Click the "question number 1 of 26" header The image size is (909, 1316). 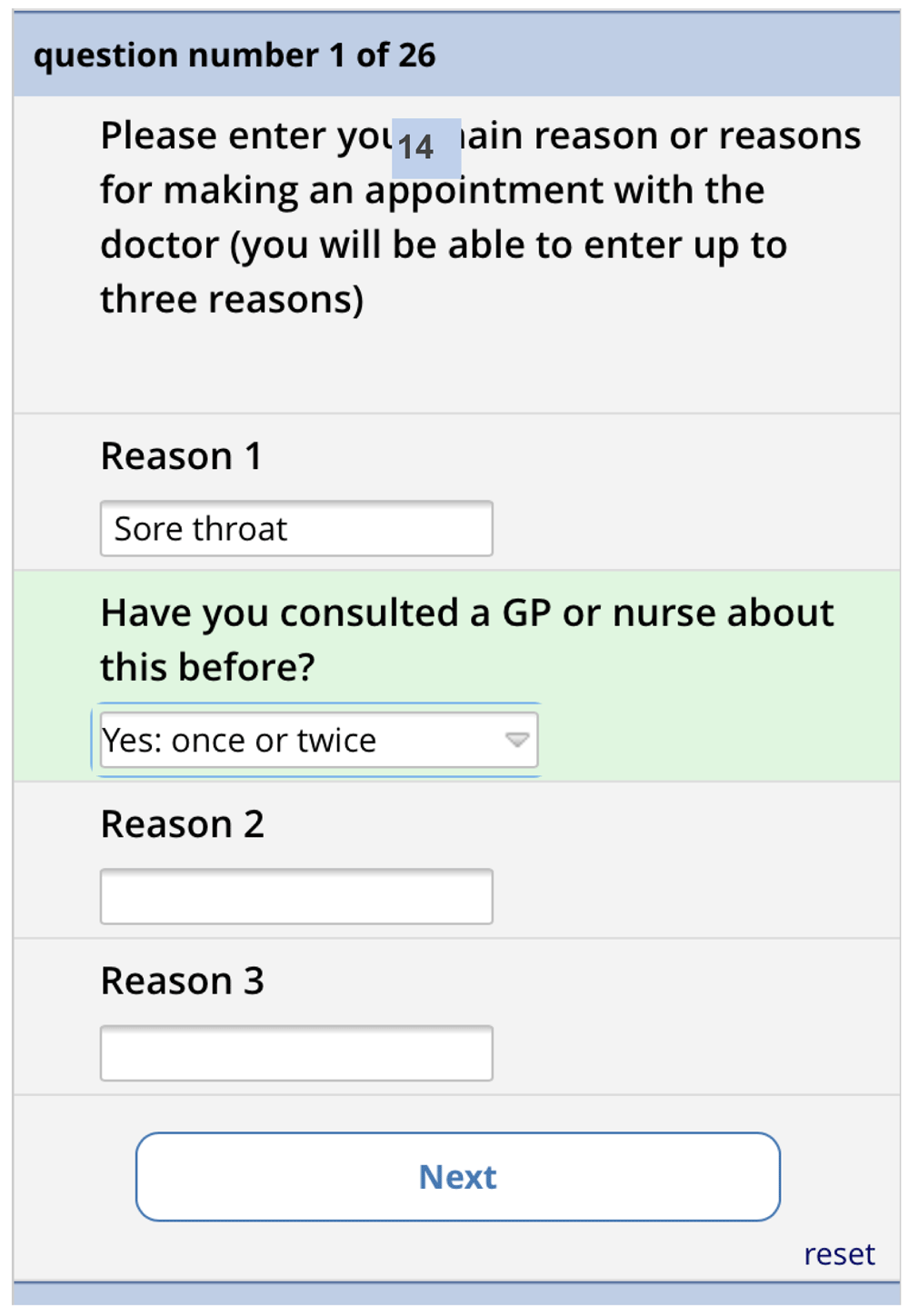[235, 55]
